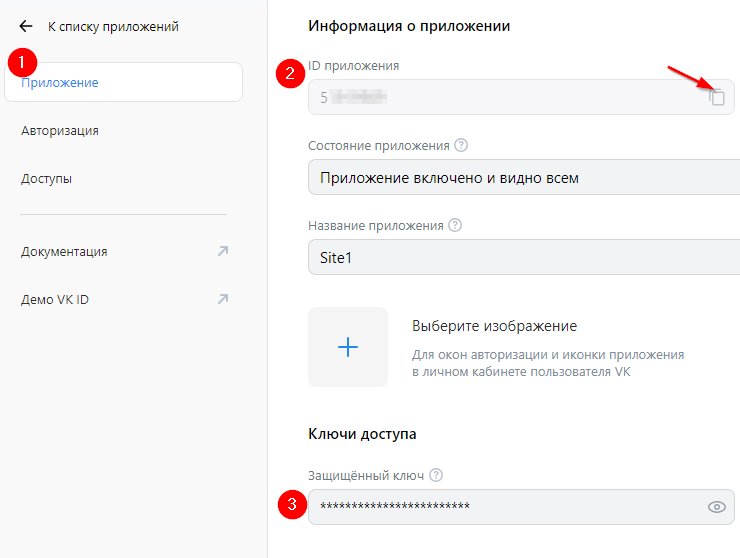This screenshot has width=740, height=558.
Task: Click the help icon next to 'Название приложения'
Action: point(455,226)
